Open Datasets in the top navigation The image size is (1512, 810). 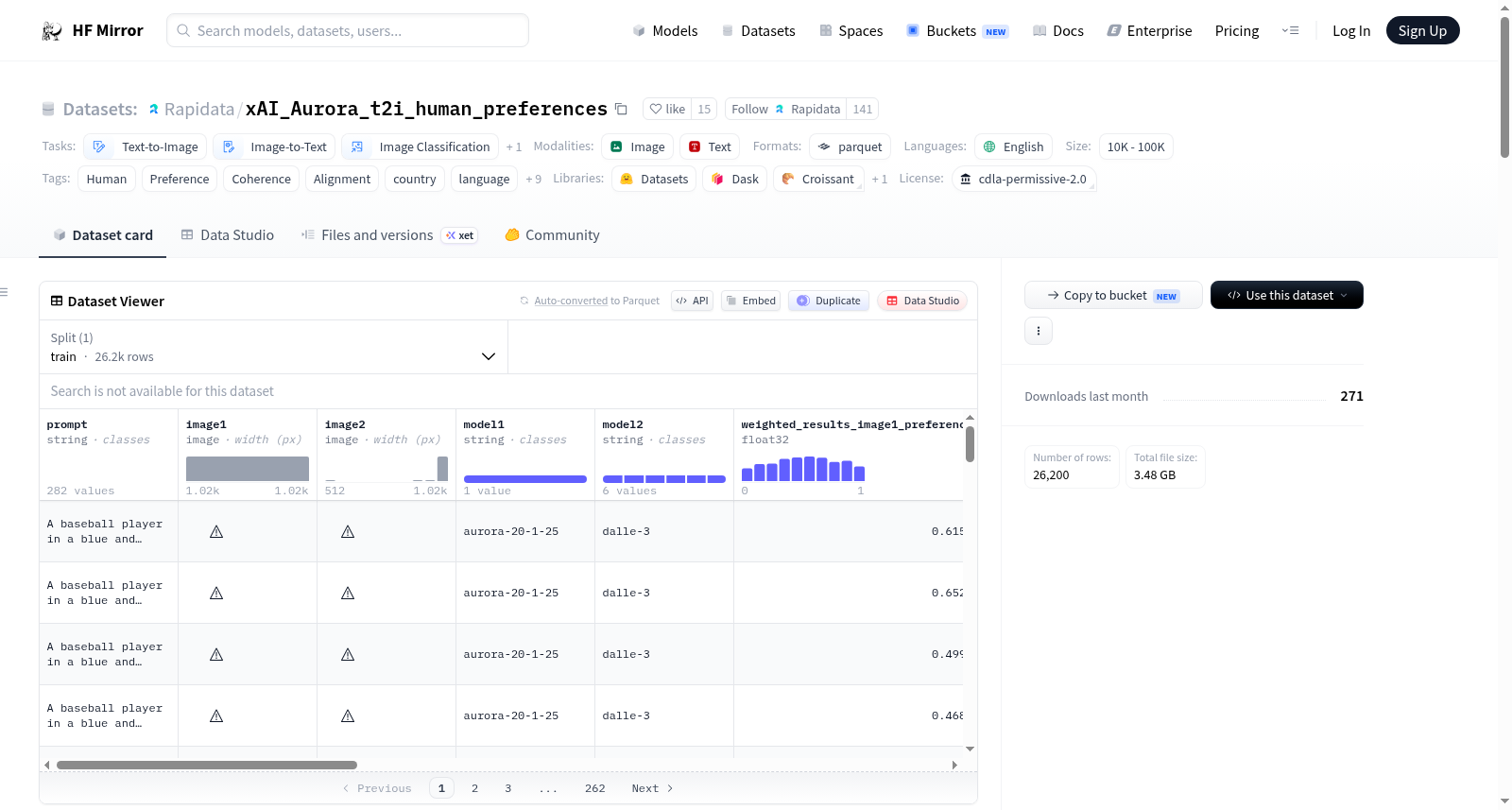pos(758,31)
